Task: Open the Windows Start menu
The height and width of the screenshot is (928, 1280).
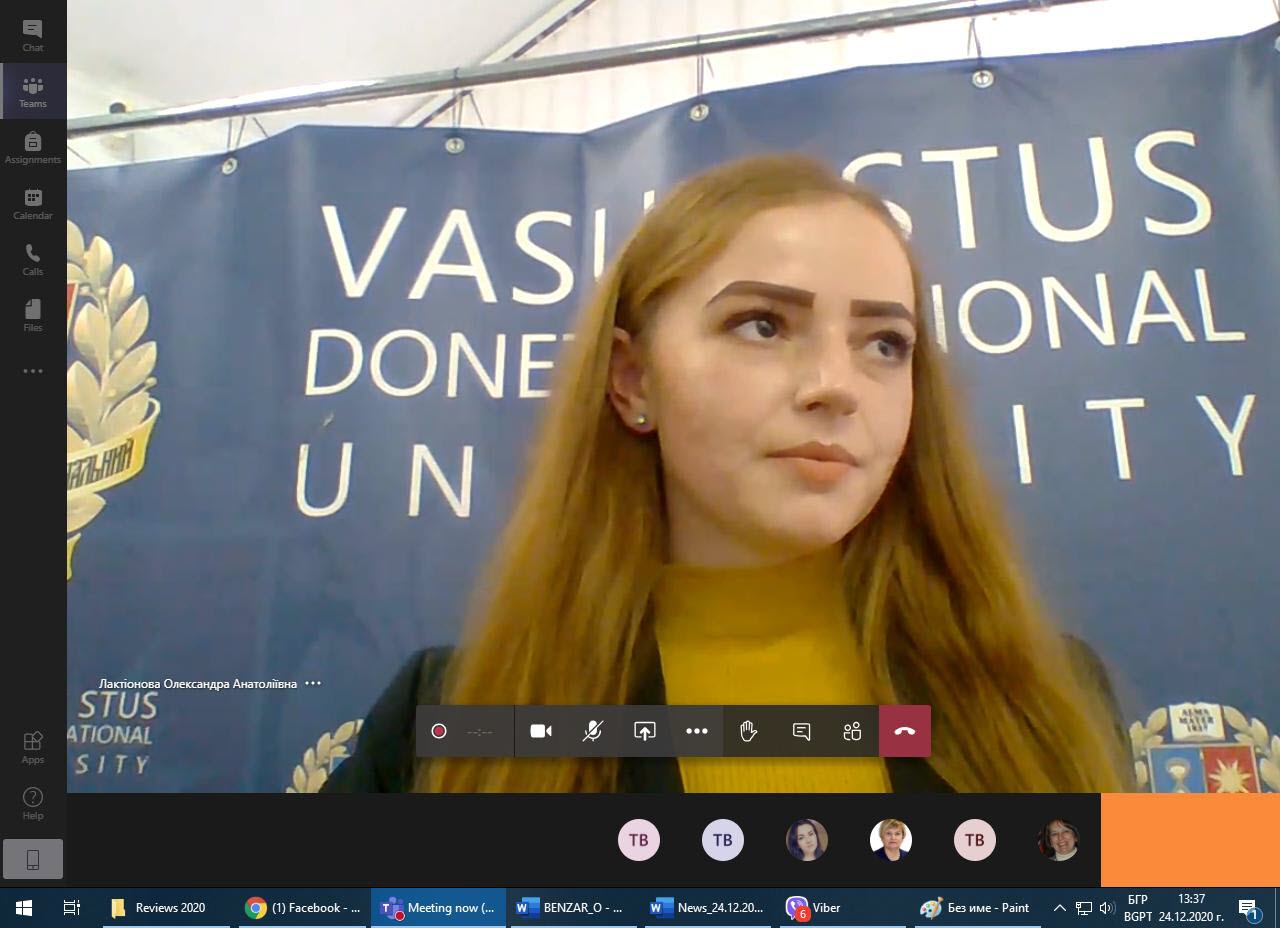Action: (24, 908)
